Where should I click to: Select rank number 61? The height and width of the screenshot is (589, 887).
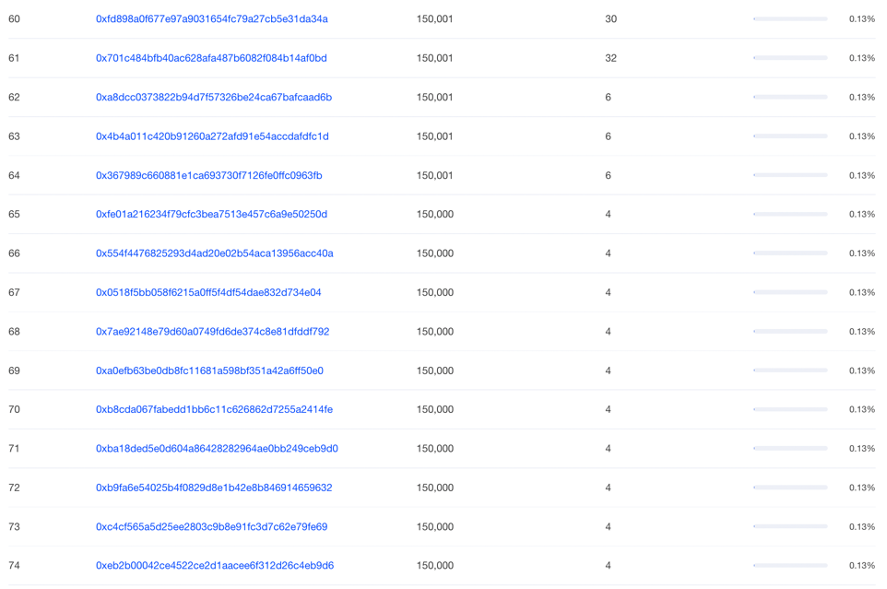tap(14, 58)
